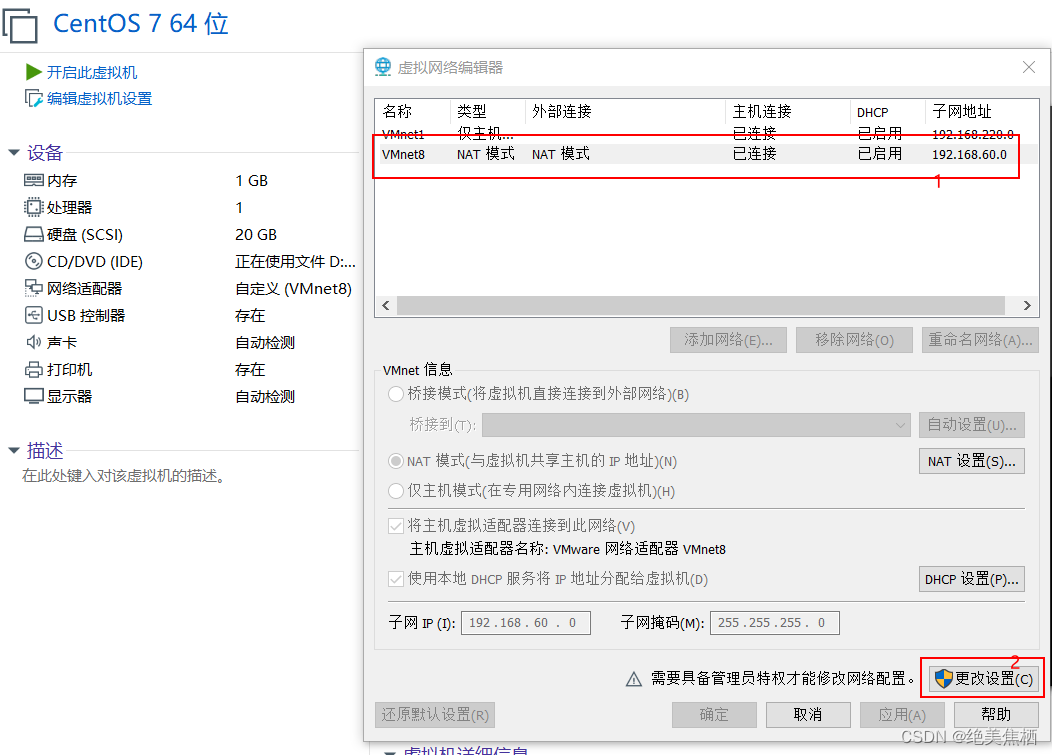Image resolution: width=1052 pixels, height=755 pixels.
Task: Click the 更改设置 change settings button
Action: [984, 678]
